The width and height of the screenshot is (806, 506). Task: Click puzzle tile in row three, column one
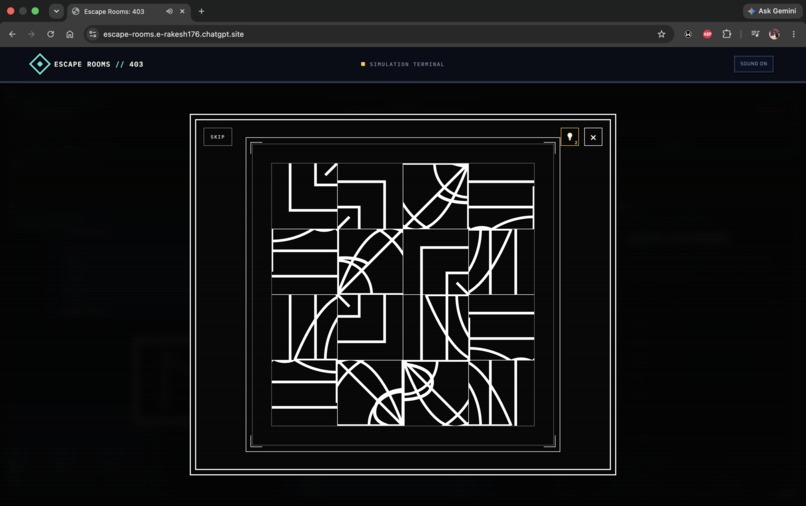point(304,328)
